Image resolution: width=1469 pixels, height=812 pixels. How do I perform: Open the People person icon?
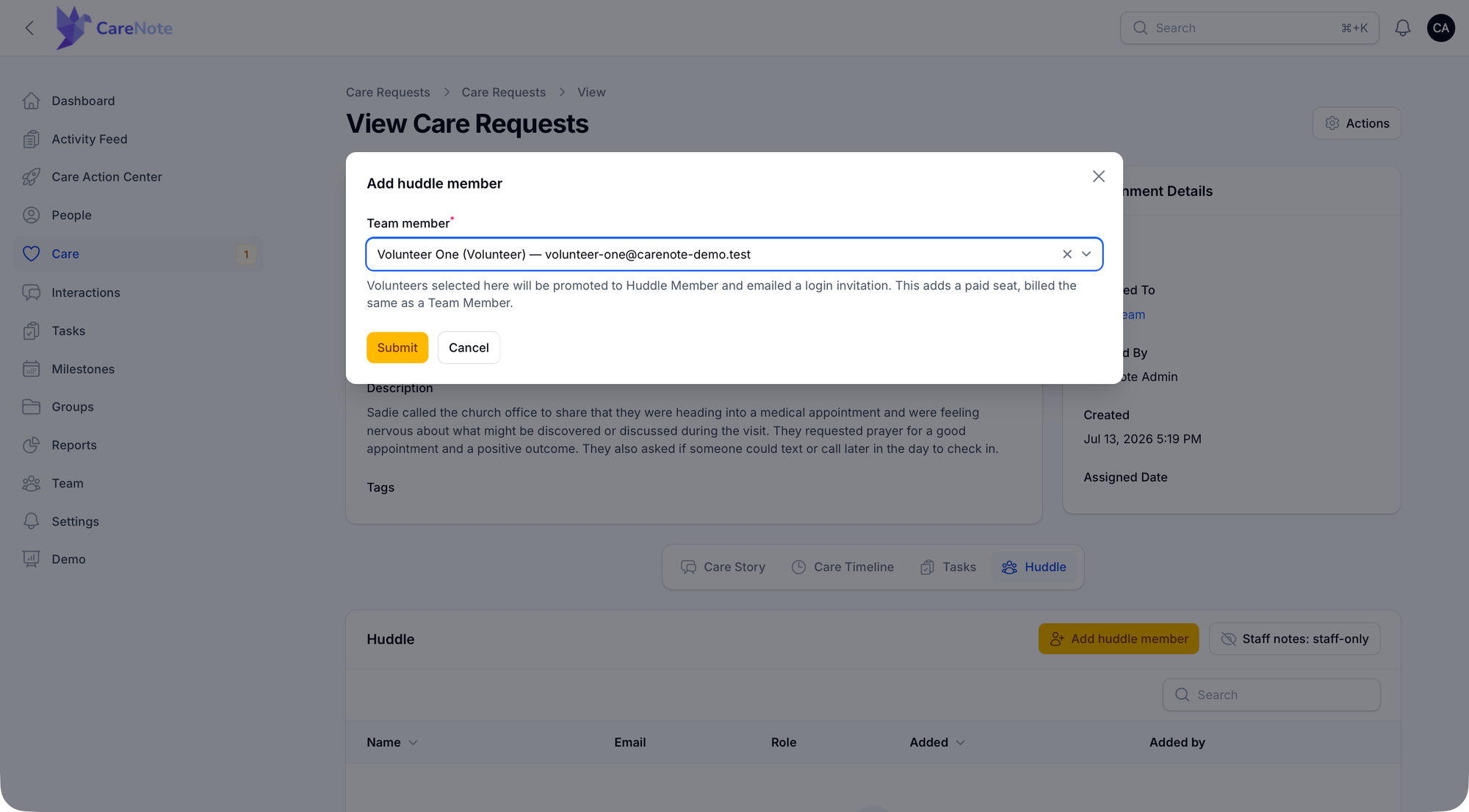point(31,215)
